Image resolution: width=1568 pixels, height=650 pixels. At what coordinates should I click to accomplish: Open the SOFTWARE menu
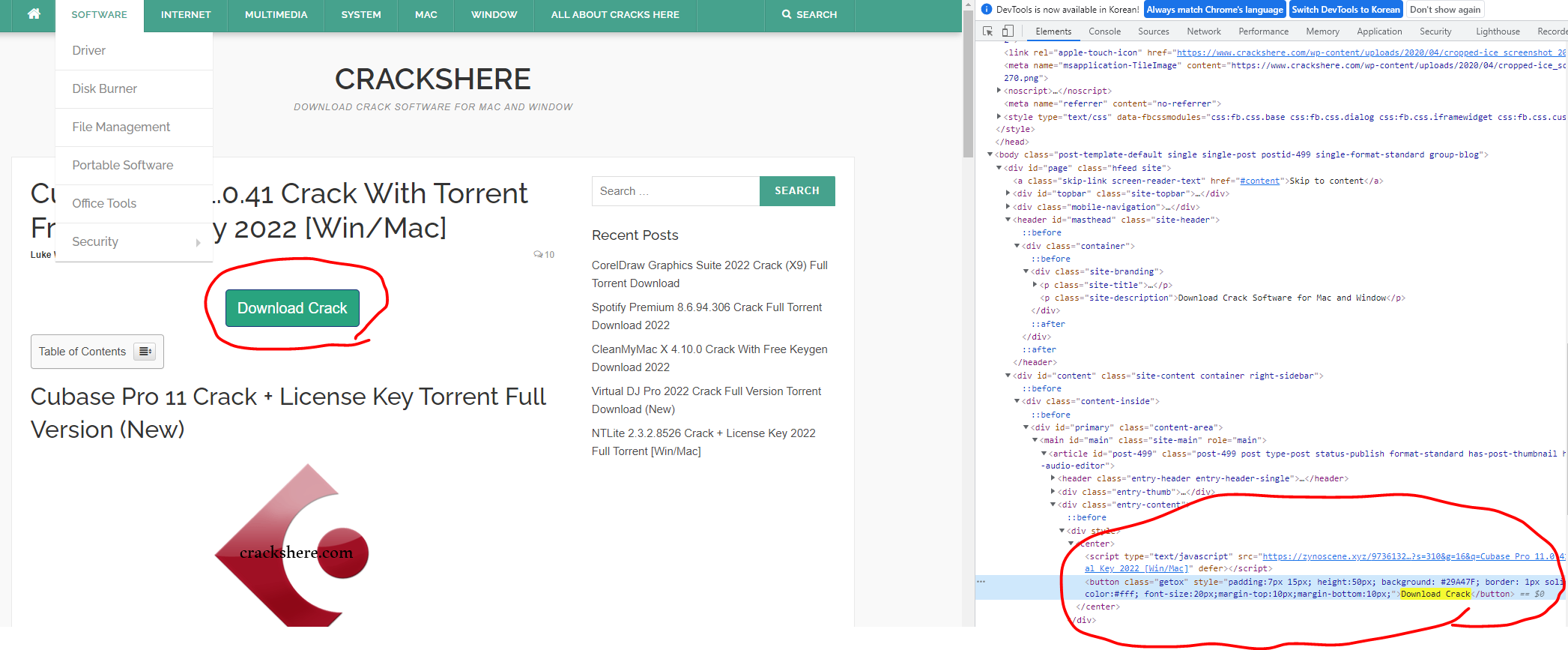tap(100, 15)
